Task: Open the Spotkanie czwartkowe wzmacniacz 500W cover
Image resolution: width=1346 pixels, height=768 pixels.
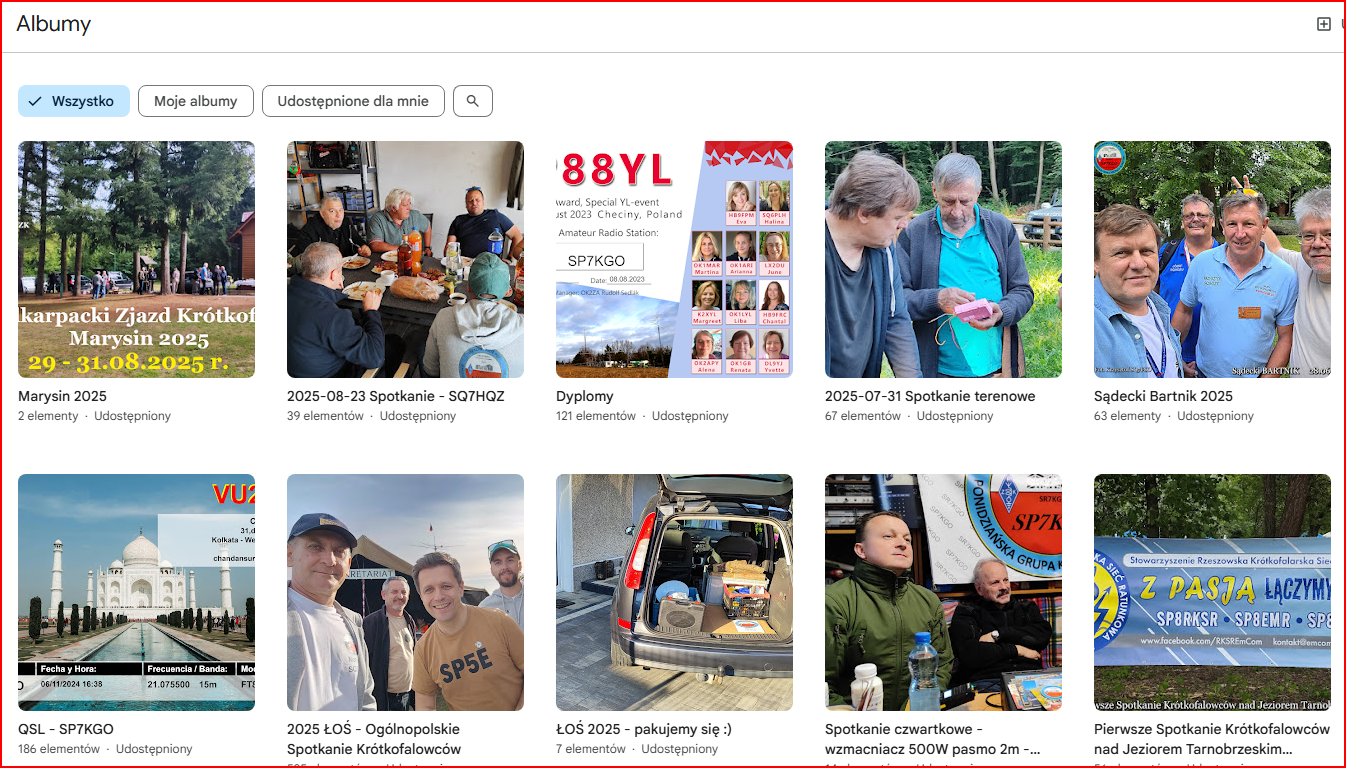Action: click(943, 592)
